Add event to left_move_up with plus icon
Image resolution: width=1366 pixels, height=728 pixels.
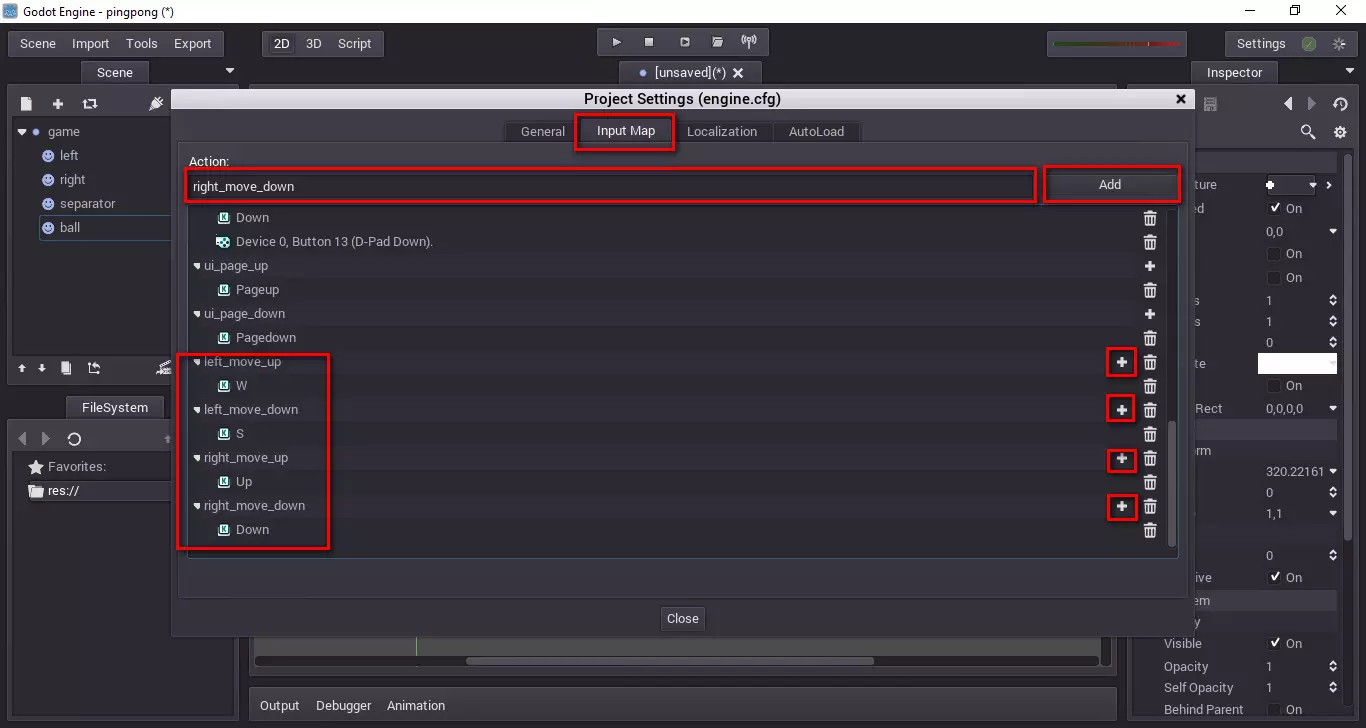coord(1121,362)
